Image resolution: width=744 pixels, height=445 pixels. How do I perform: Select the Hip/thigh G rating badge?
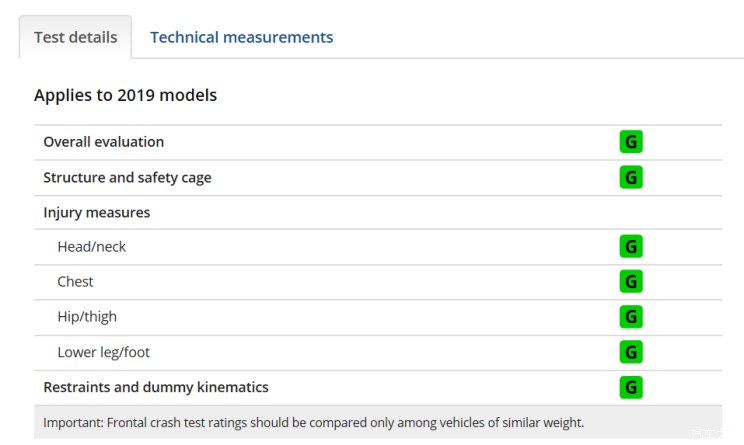[x=631, y=316]
